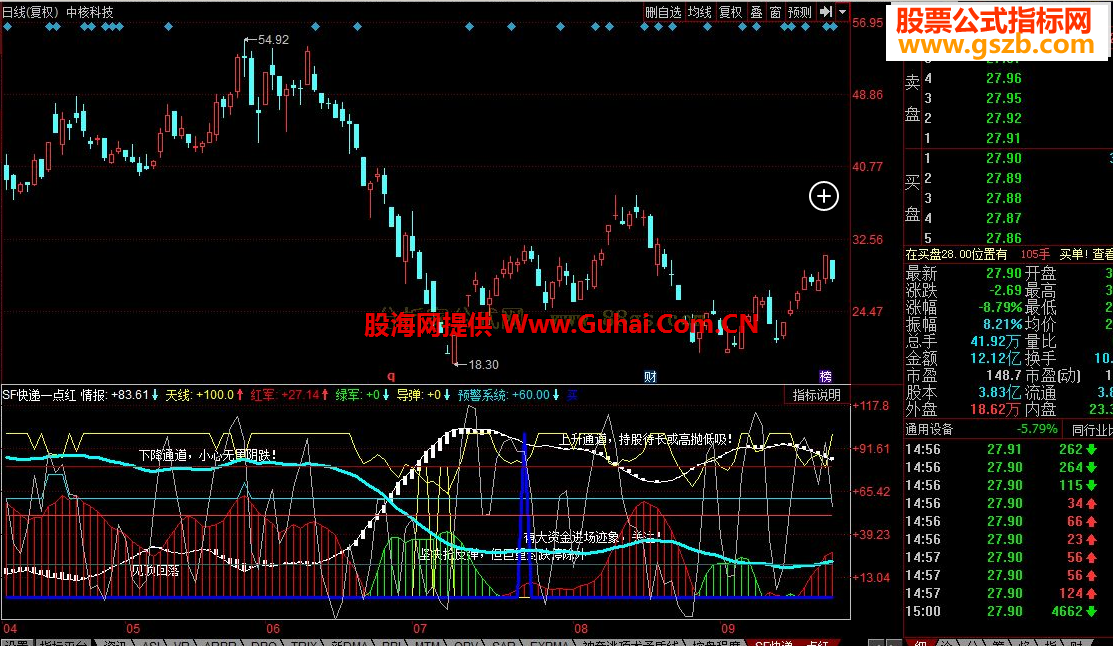Screen dimensions: 1113x646
Task: Click the 在买盘28.00位置有 notice text
Action: click(x=956, y=254)
